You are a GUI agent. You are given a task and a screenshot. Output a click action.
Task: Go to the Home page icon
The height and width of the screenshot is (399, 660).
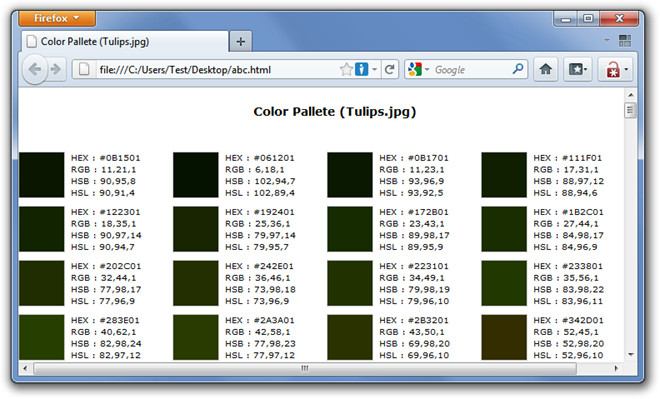click(546, 69)
